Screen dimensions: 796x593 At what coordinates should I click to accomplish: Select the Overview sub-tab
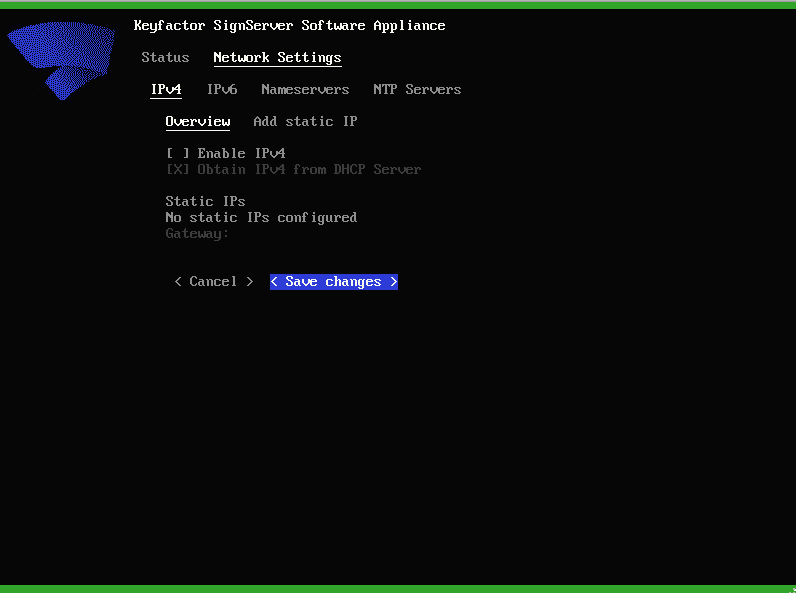tap(197, 122)
